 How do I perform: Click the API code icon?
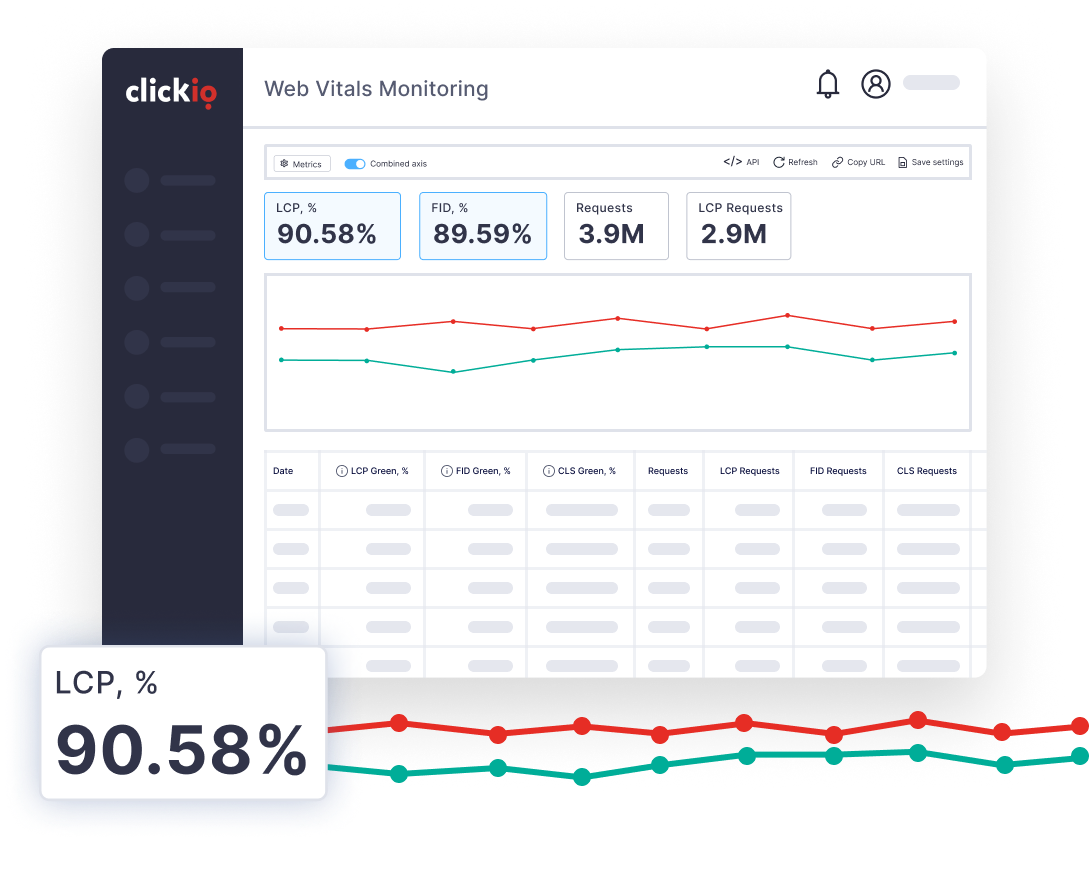click(x=732, y=162)
